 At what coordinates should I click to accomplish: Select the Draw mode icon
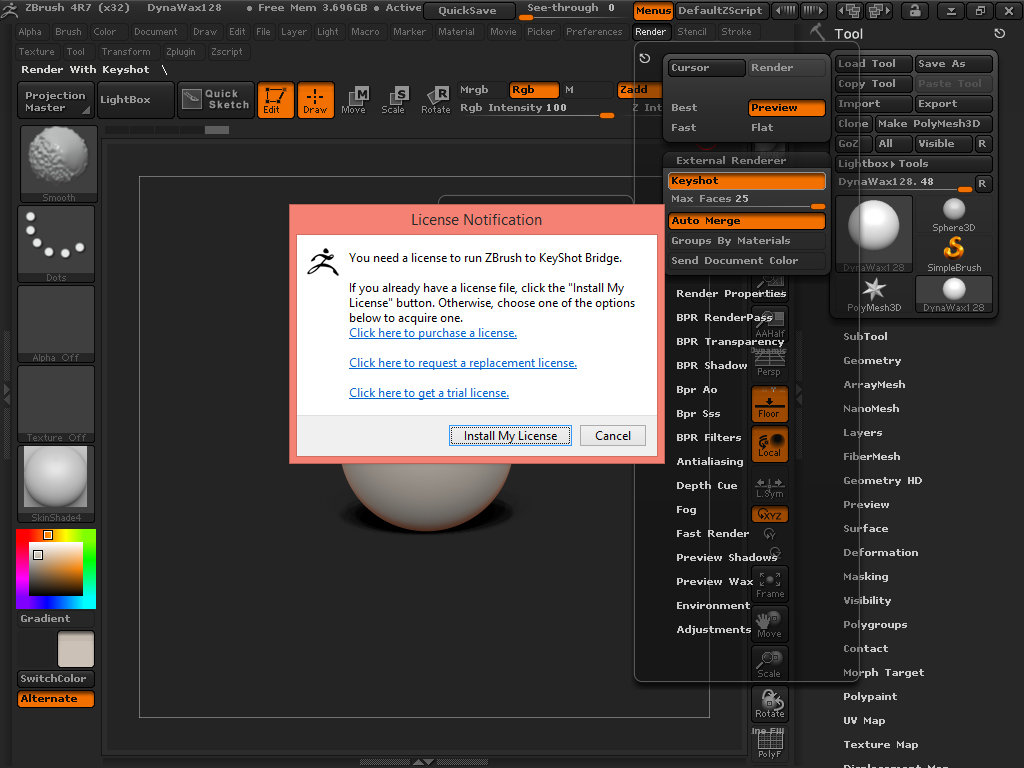(x=316, y=100)
